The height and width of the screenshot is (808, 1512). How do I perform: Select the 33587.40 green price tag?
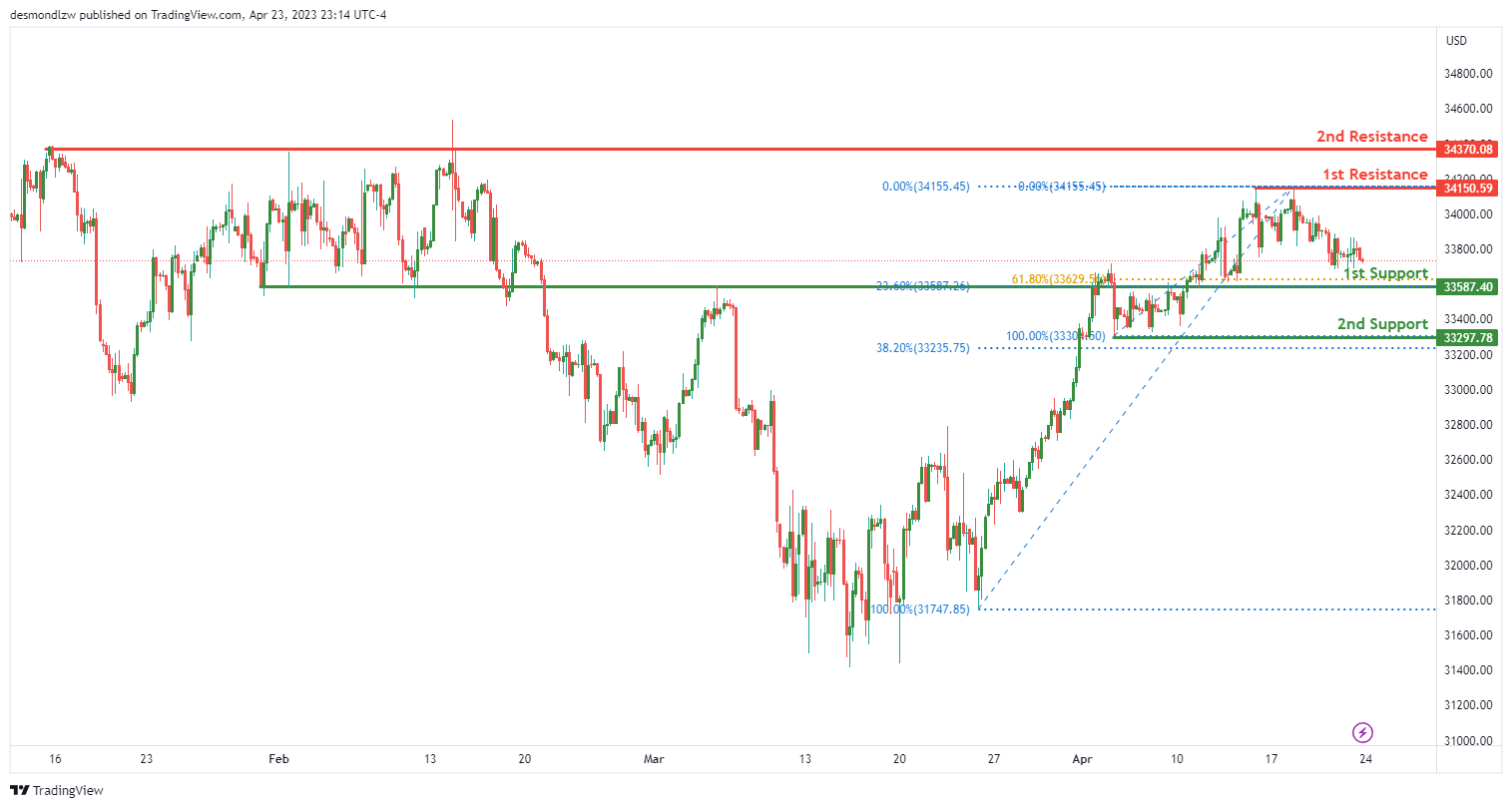(1468, 286)
